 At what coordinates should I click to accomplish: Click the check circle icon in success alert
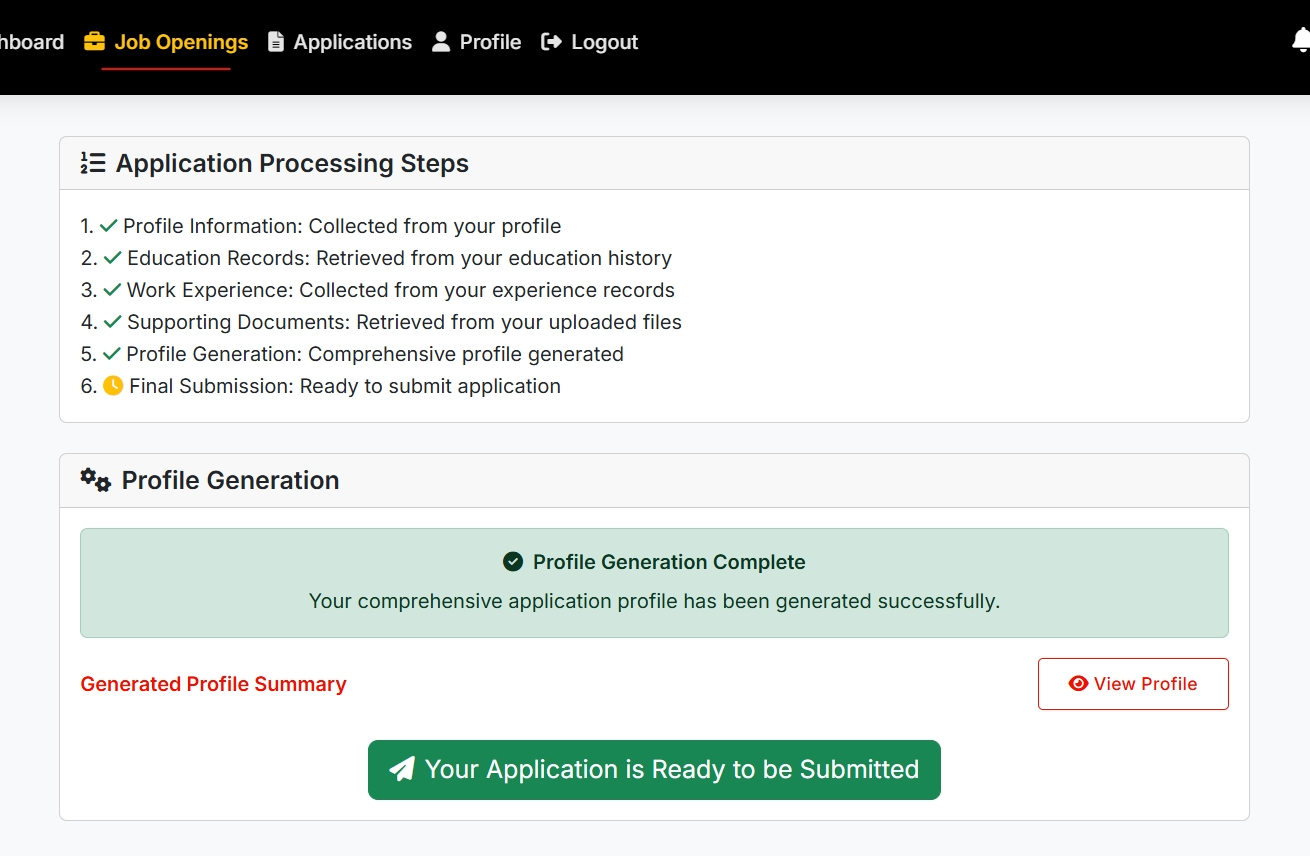click(513, 562)
